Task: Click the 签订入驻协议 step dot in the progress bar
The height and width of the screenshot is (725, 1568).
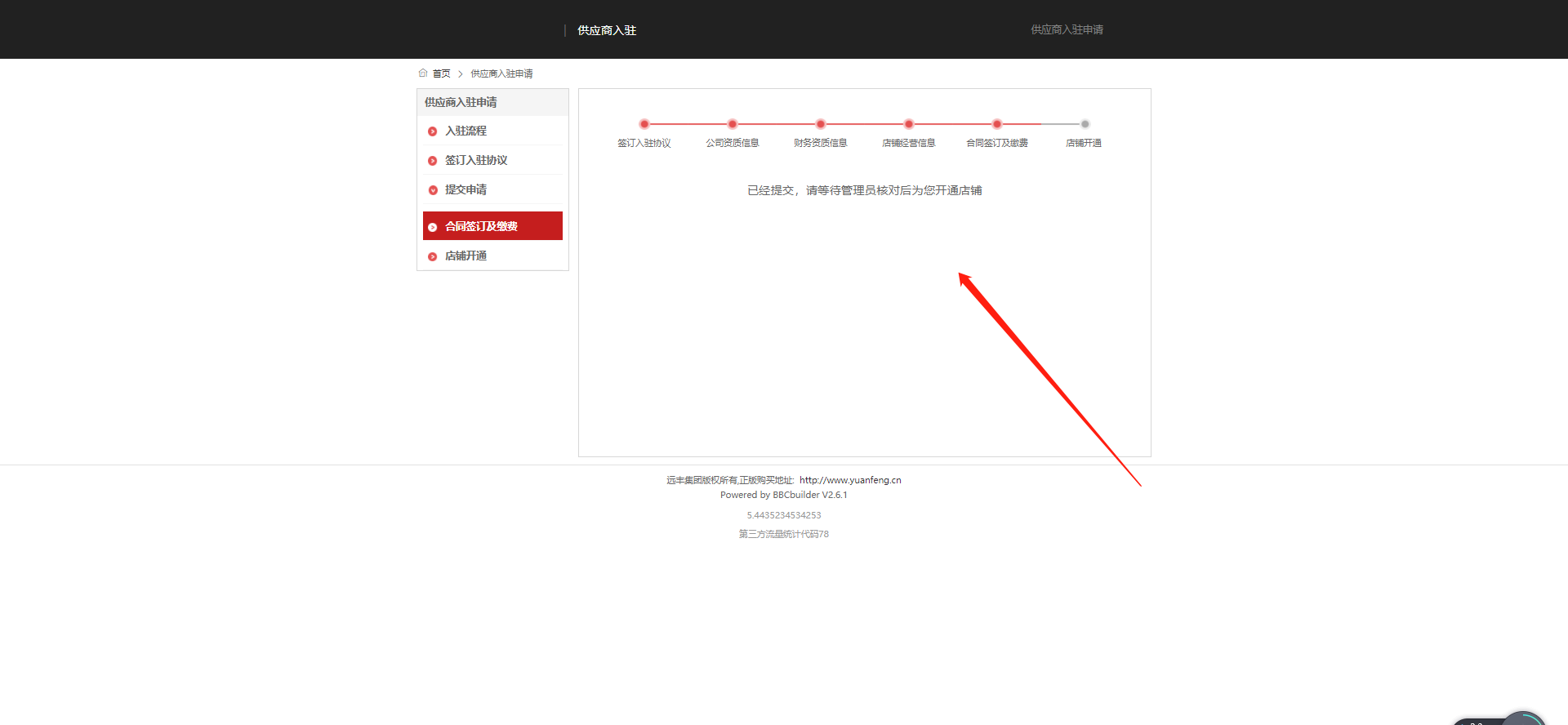Action: (644, 124)
